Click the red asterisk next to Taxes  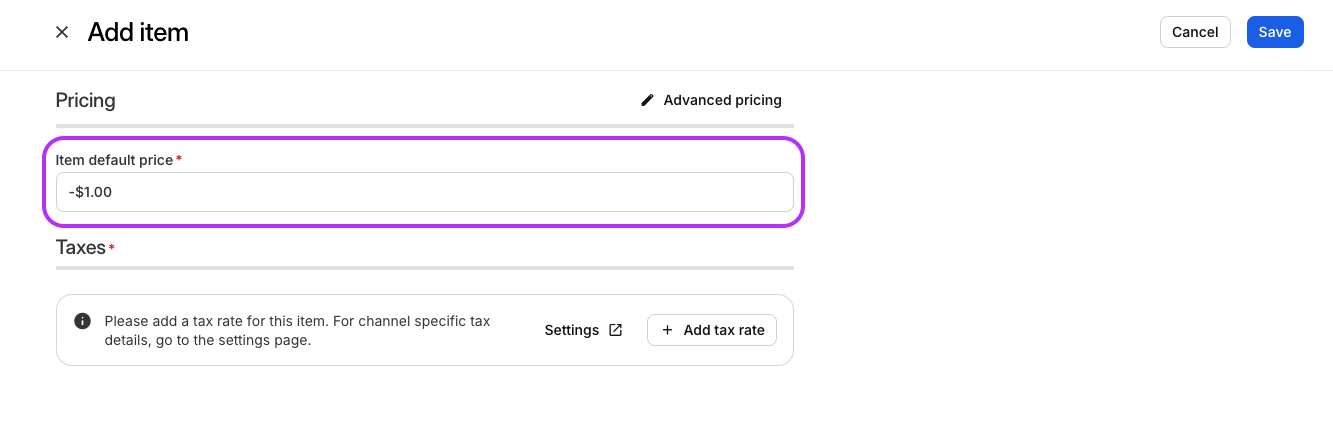tap(111, 246)
